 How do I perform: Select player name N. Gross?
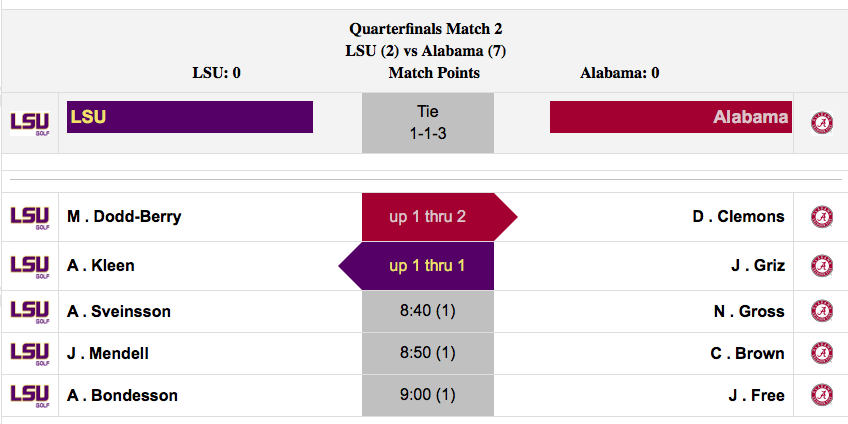(x=749, y=312)
